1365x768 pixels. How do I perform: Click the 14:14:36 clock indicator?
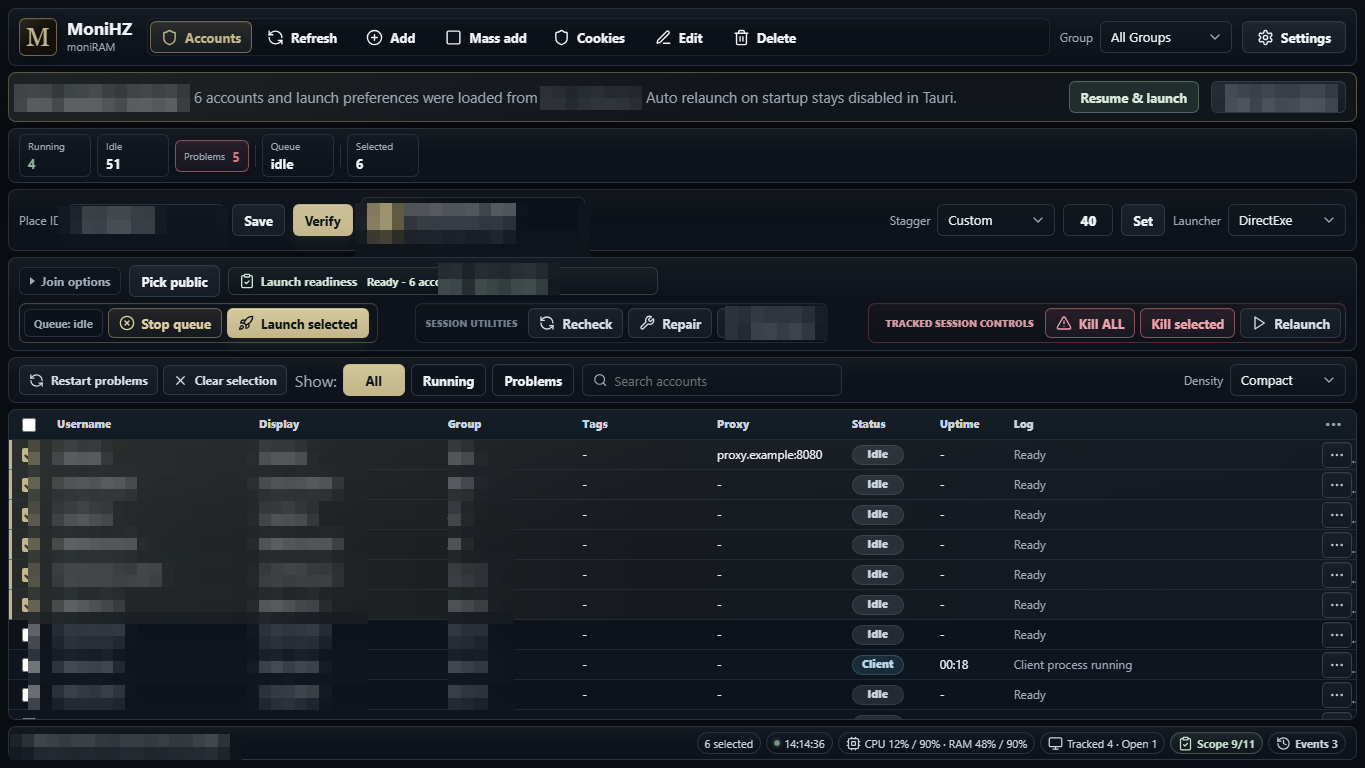click(798, 744)
